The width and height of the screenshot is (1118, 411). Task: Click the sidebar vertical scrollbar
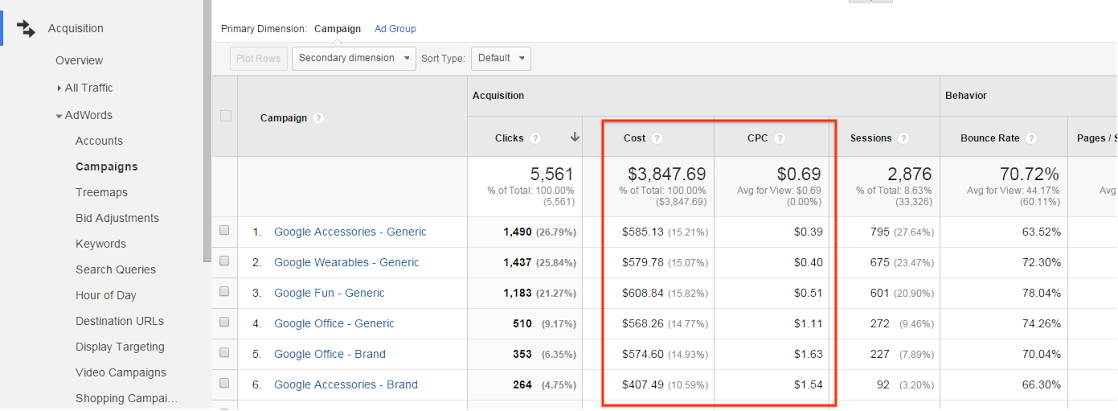tap(207, 130)
